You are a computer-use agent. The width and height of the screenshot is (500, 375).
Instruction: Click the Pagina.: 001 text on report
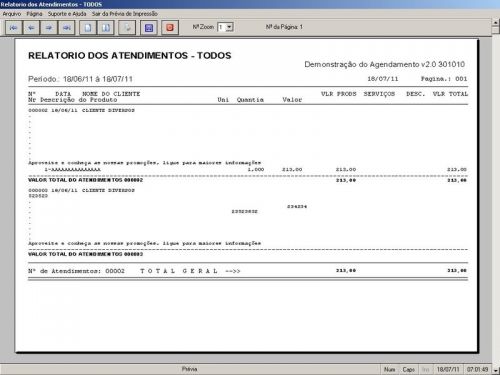444,79
